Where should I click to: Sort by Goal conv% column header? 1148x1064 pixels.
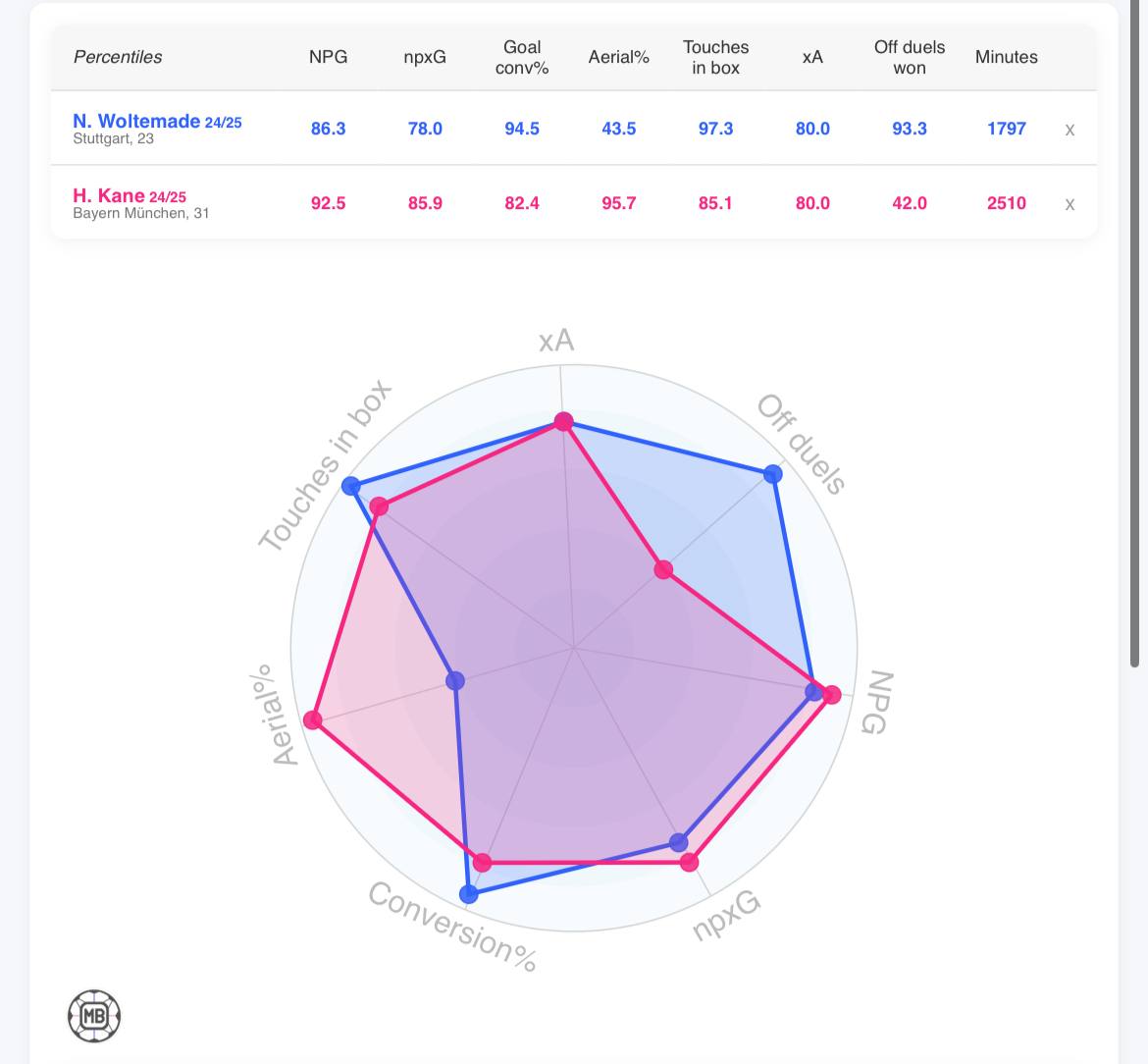pos(522,57)
